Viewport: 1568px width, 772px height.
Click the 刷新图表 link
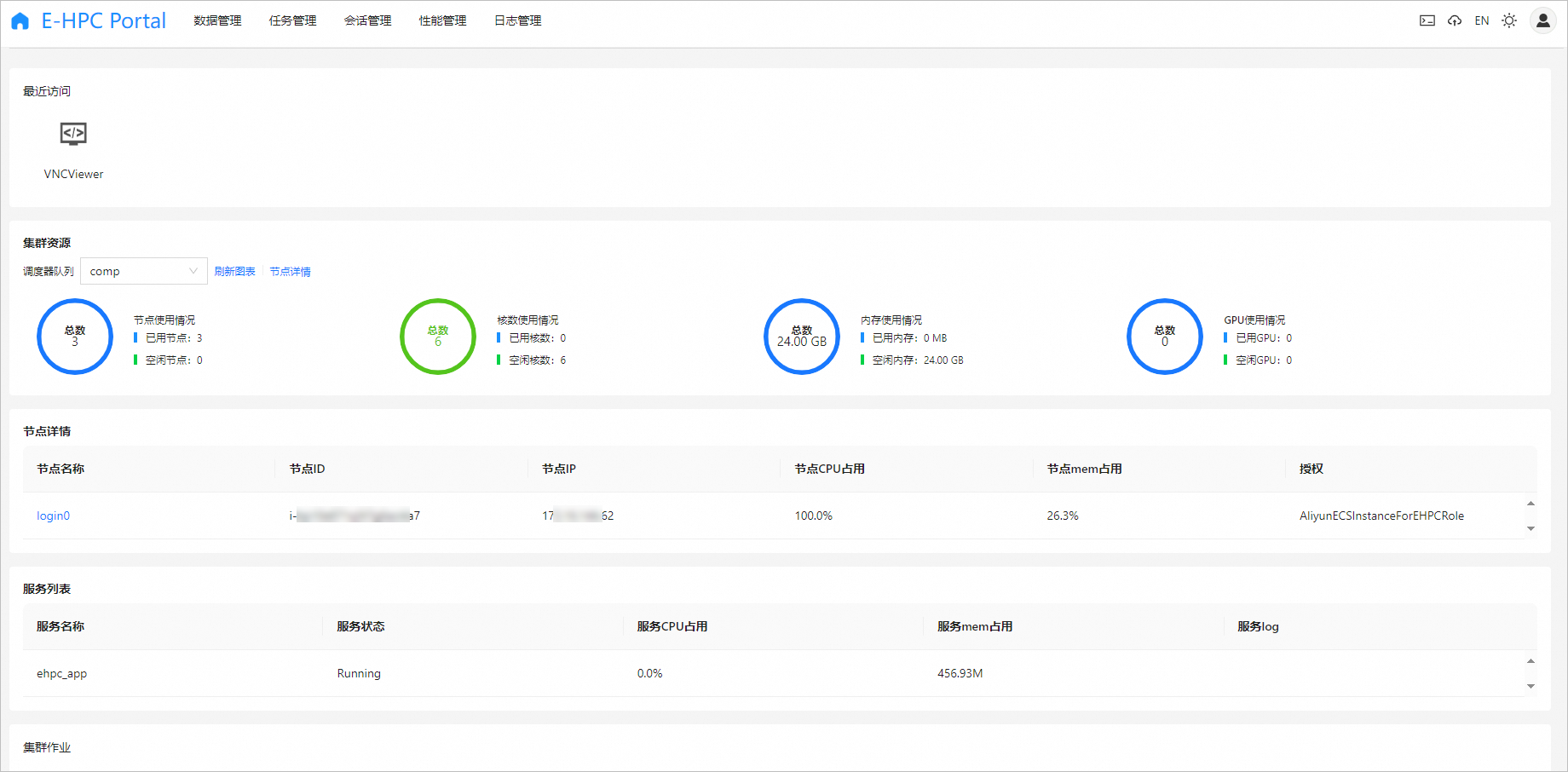234,271
